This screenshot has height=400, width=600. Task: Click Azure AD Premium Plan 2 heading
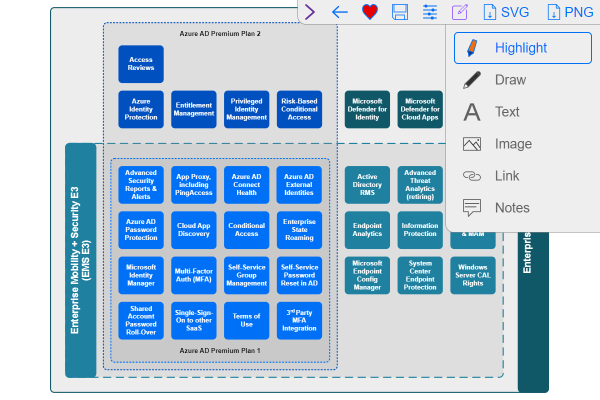[220, 34]
